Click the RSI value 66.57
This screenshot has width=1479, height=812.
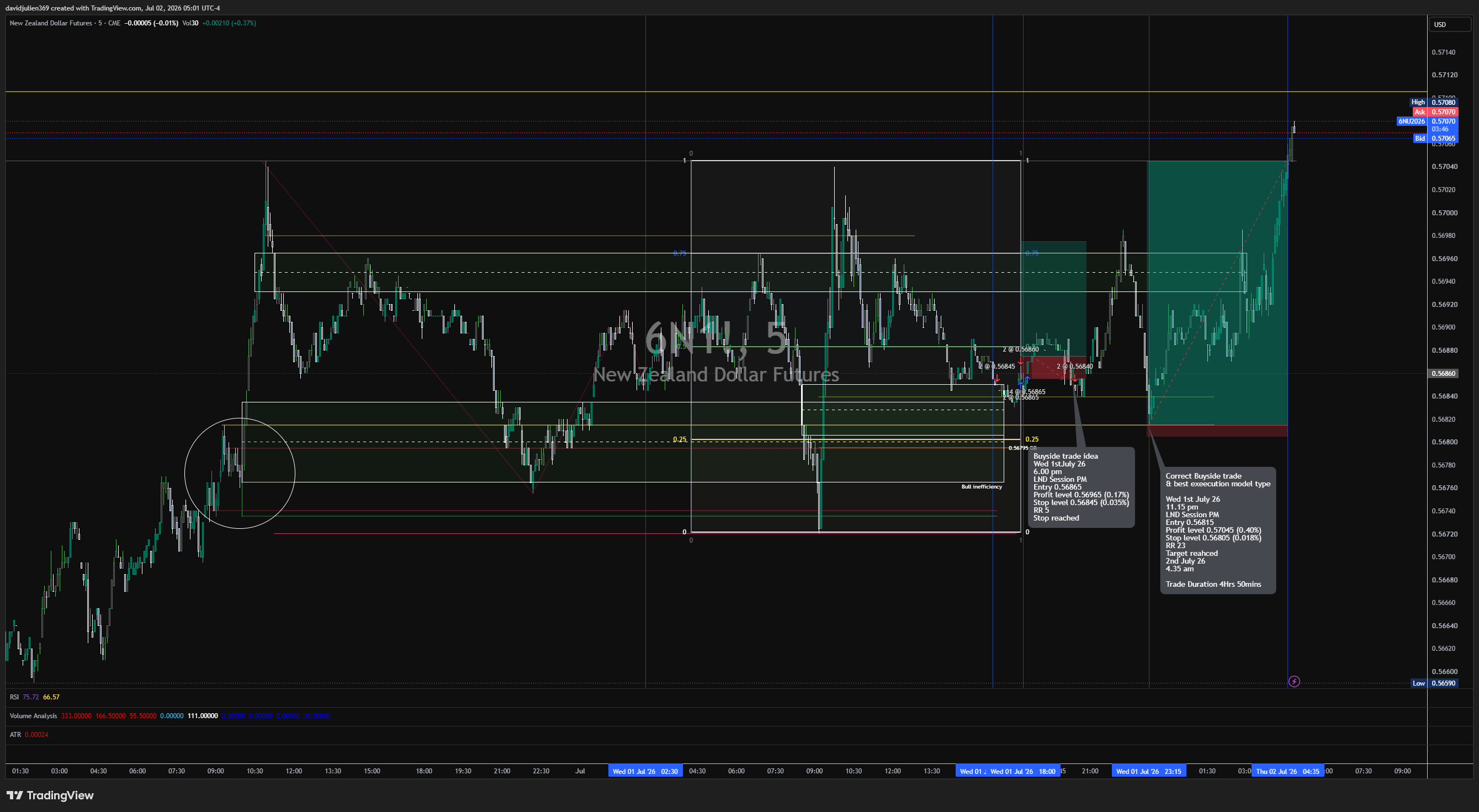(51, 697)
